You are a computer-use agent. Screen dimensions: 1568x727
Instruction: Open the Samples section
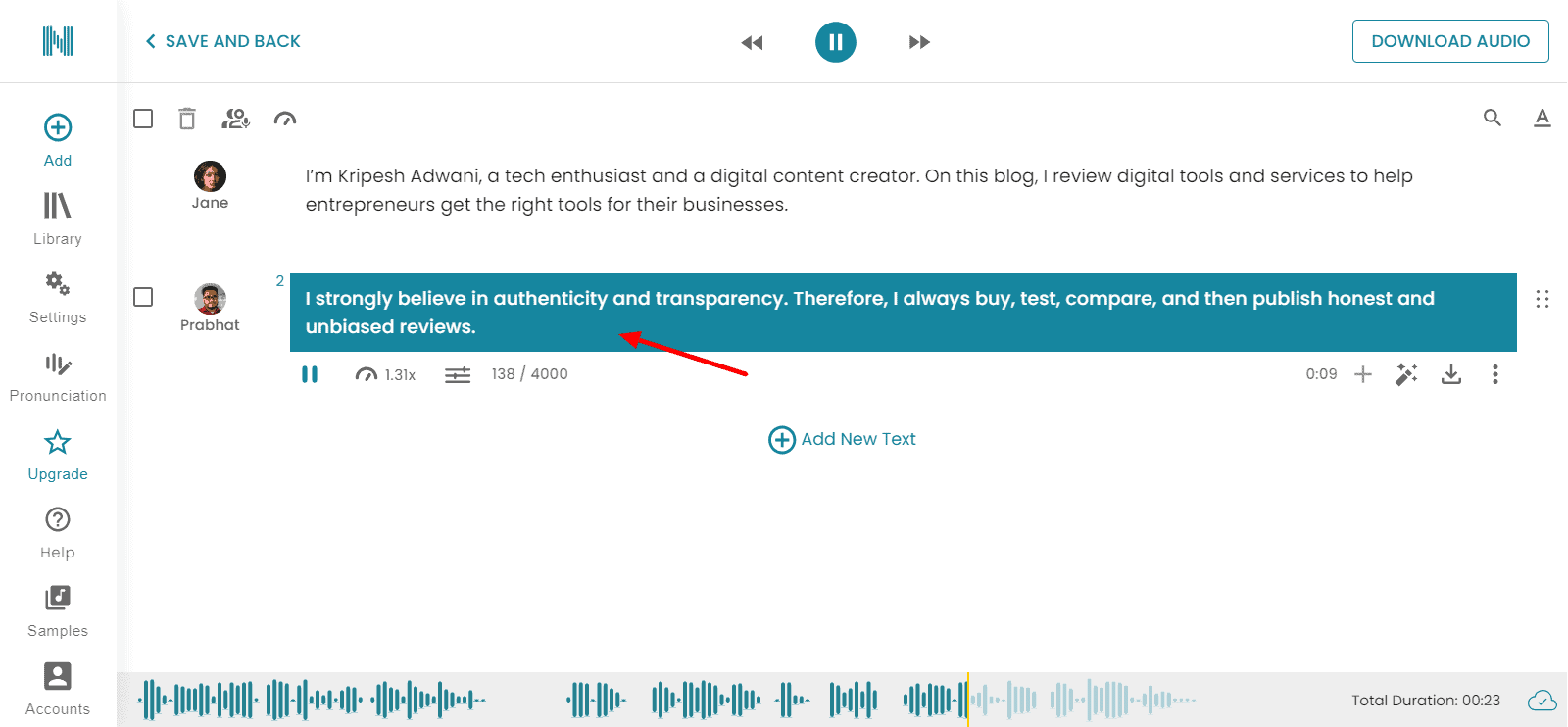pyautogui.click(x=58, y=610)
